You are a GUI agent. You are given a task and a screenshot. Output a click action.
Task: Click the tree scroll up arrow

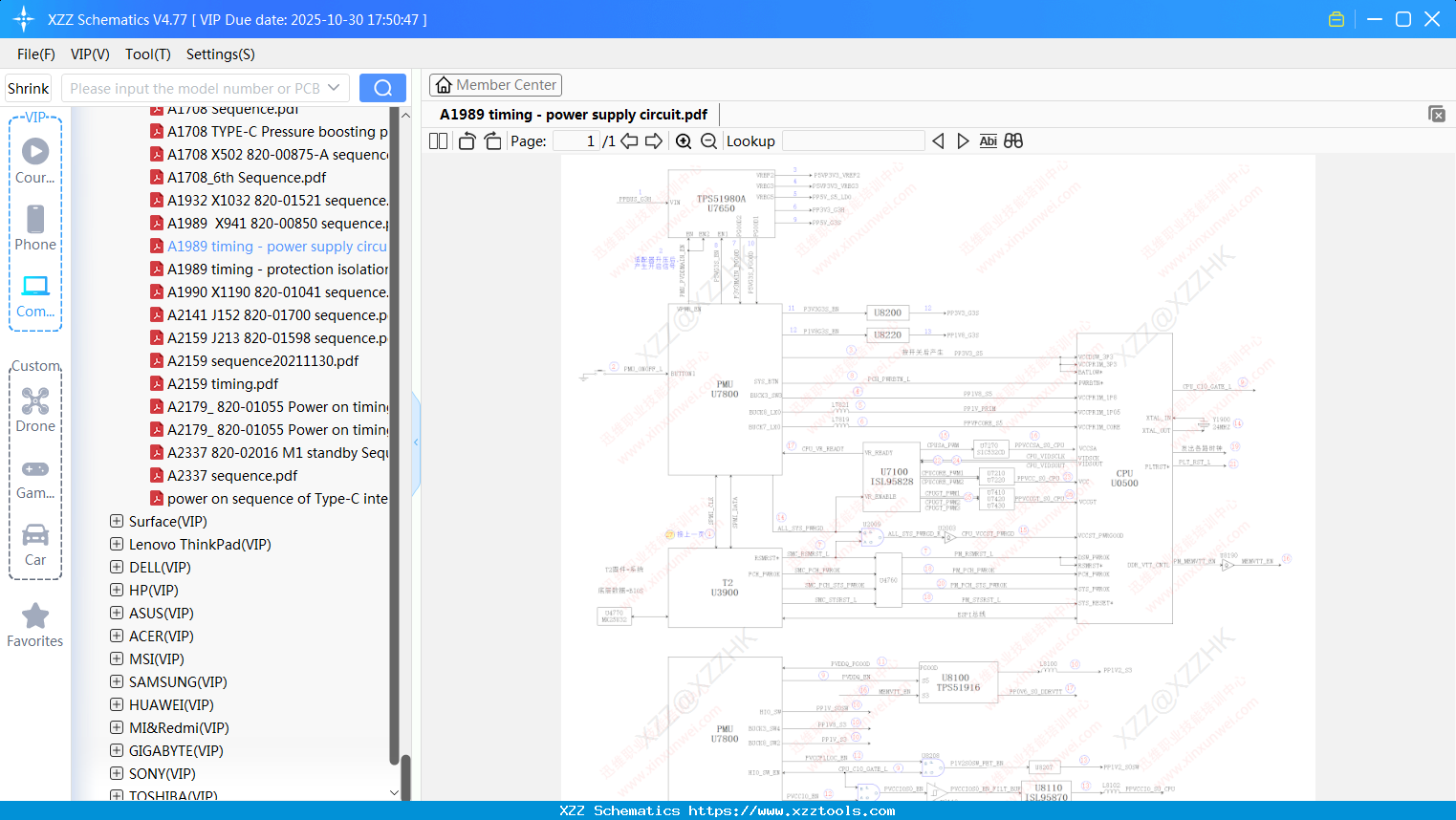(x=405, y=115)
